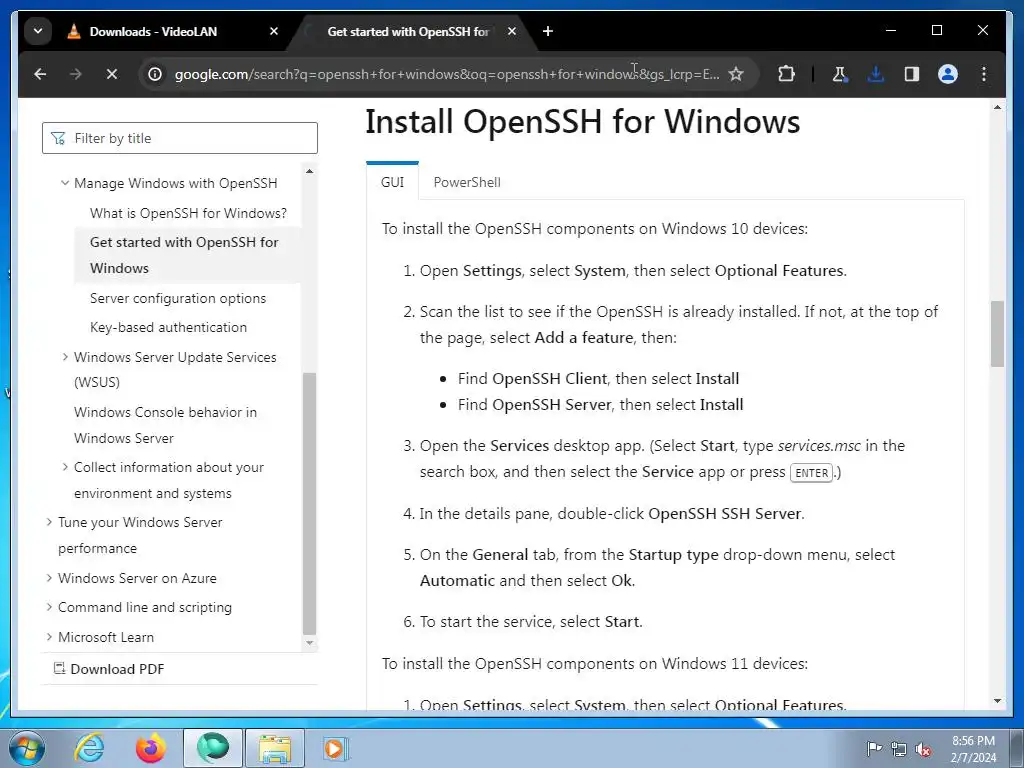Open Windows Explorer folder on taskbar
The height and width of the screenshot is (768, 1024).
[275, 748]
